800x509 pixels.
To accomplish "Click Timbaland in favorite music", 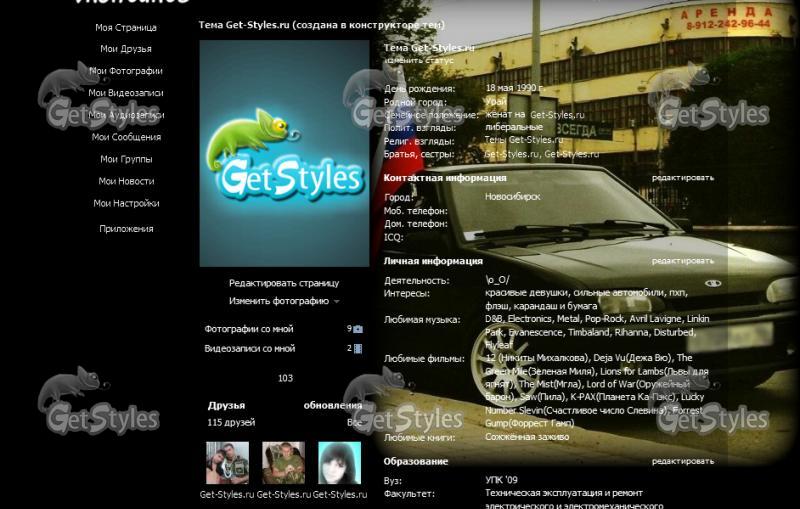I will 589,333.
